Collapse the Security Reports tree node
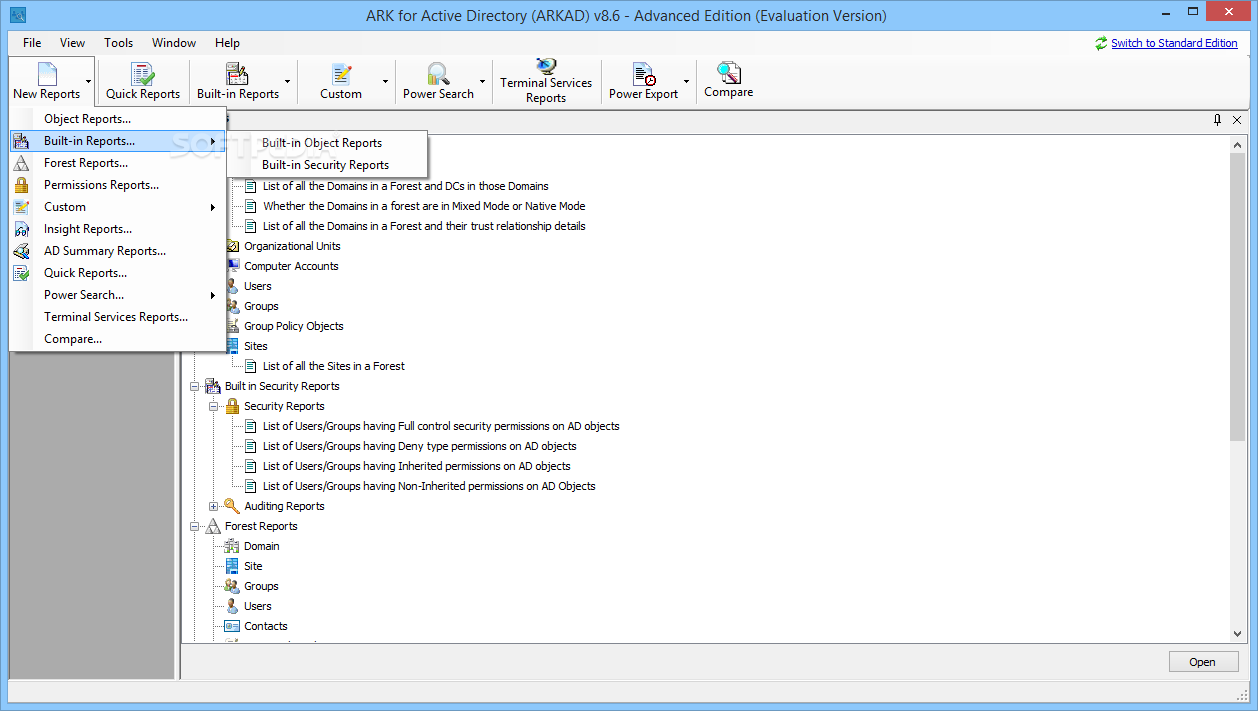 coord(213,406)
